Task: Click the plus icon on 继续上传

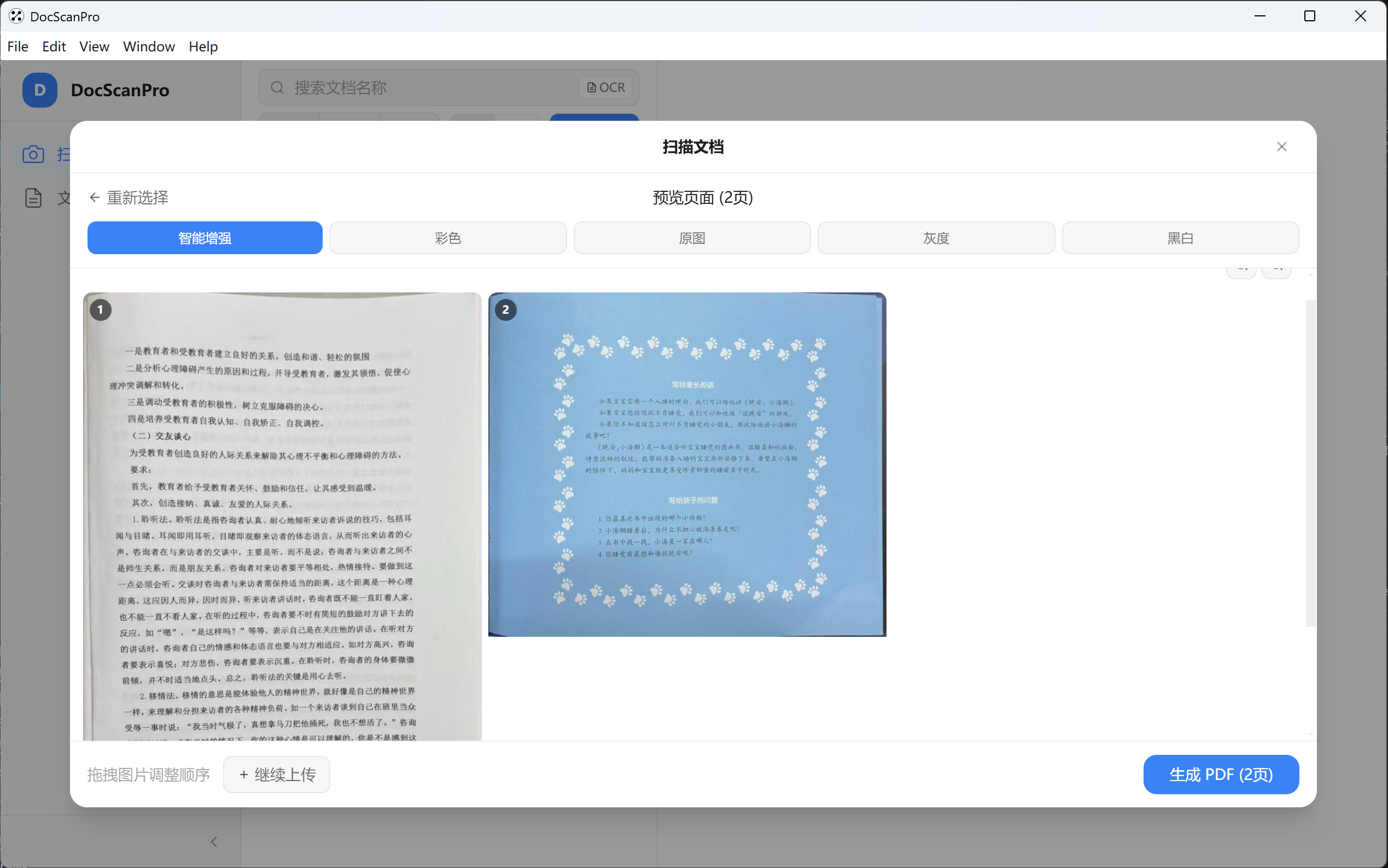Action: pyautogui.click(x=244, y=774)
